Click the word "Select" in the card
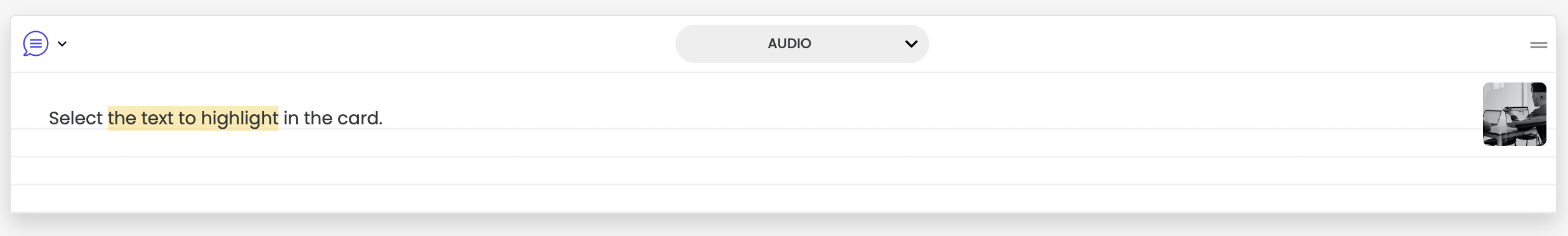This screenshot has height=236, width=1568. [75, 118]
